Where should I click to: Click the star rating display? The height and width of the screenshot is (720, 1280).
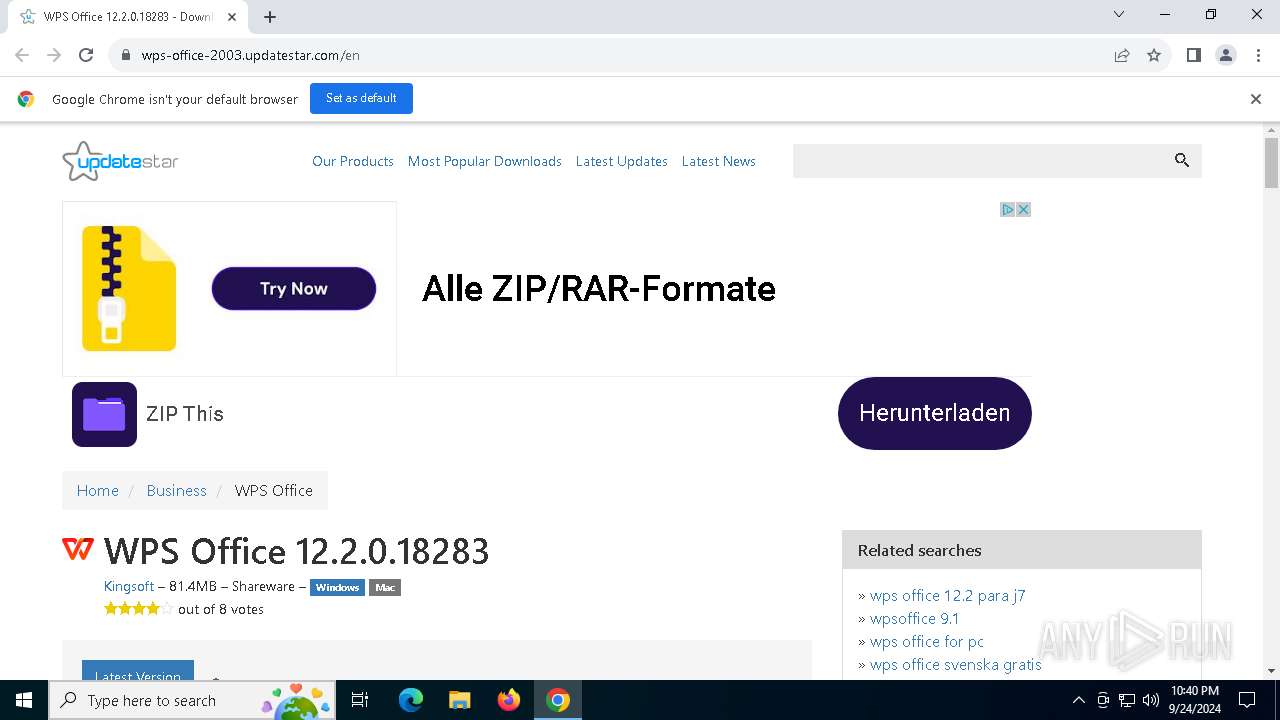click(138, 609)
